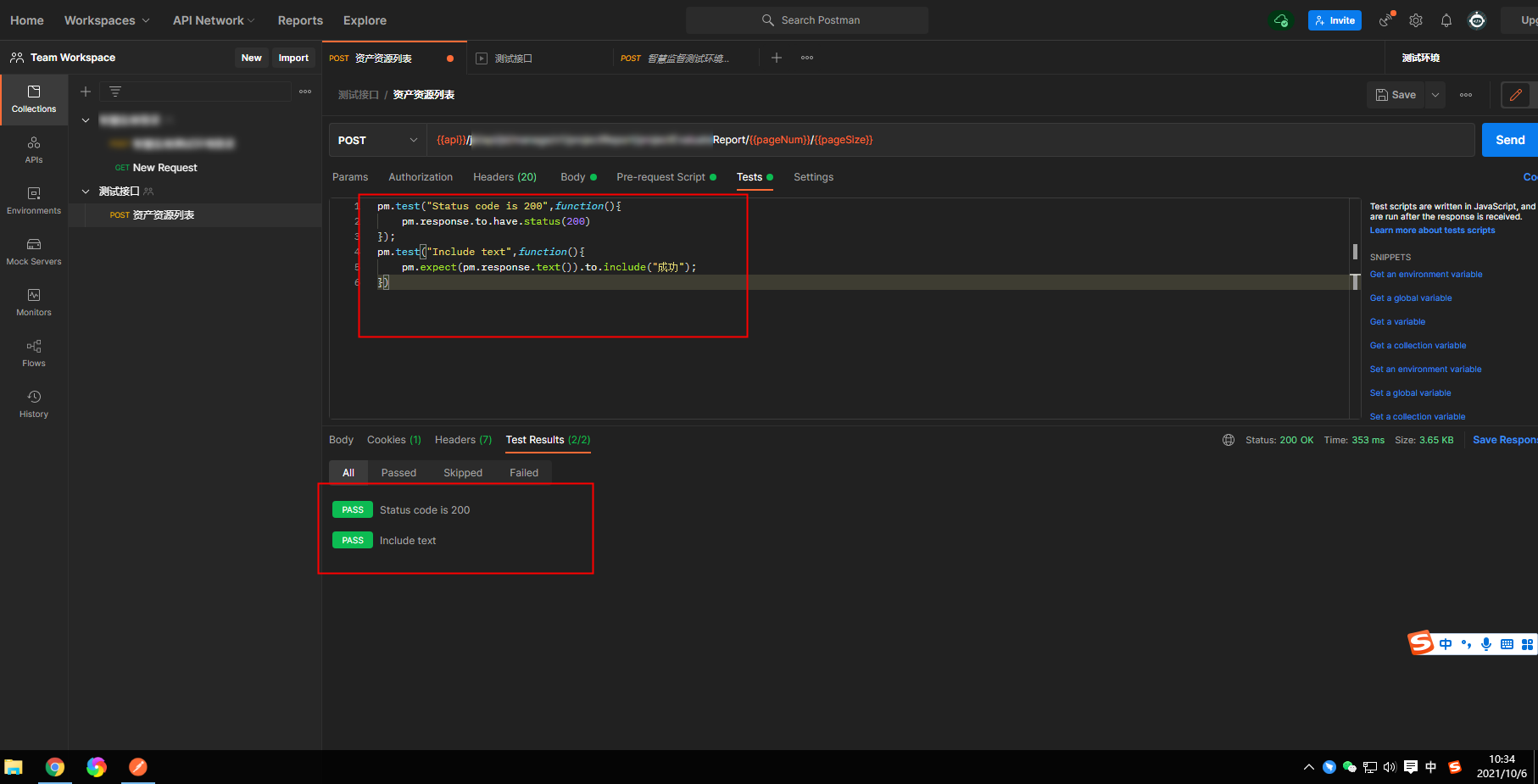Screen dimensions: 1538x784
Task: Open the APIs sidebar panel
Action: point(34,150)
